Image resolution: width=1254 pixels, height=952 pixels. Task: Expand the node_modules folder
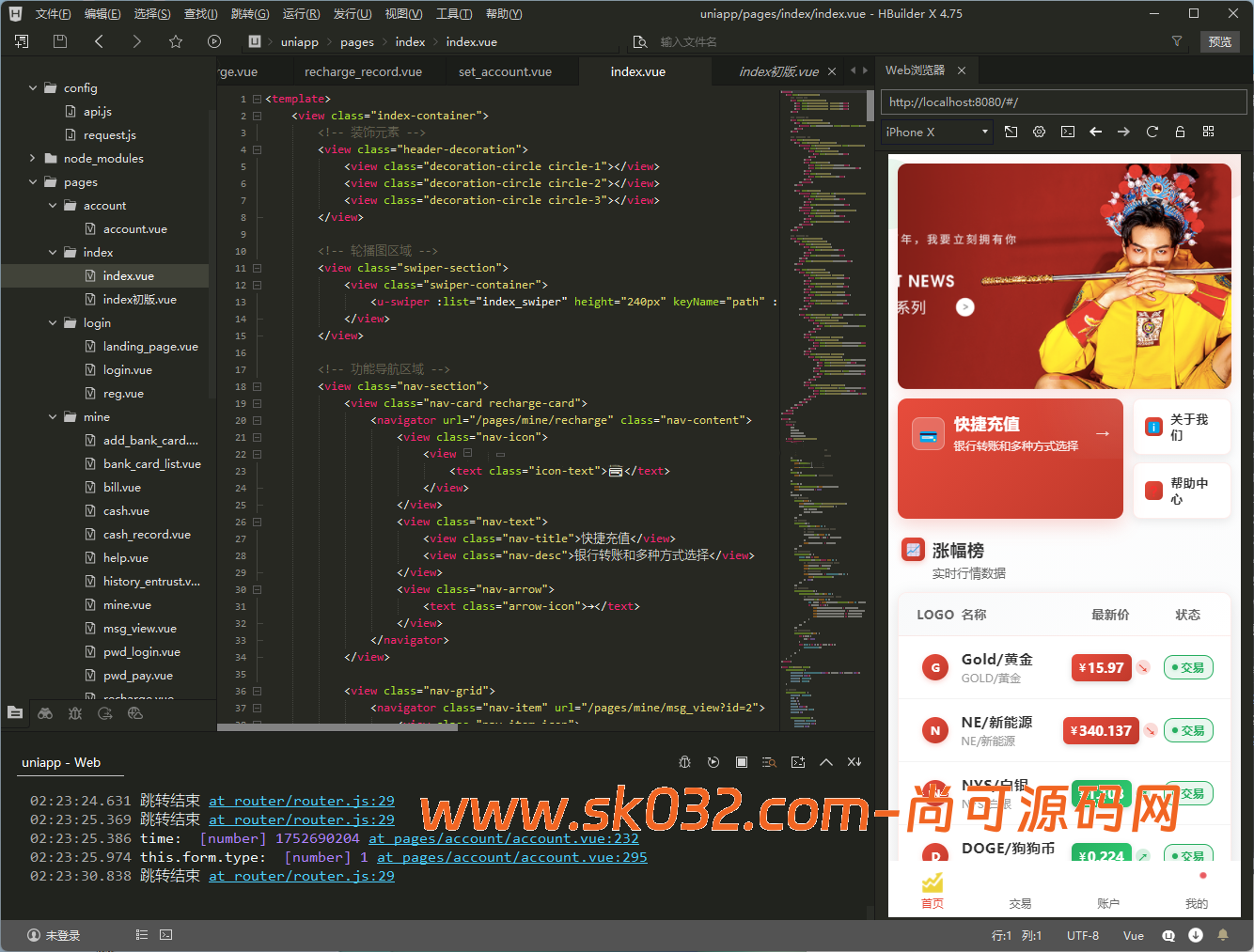(x=33, y=159)
